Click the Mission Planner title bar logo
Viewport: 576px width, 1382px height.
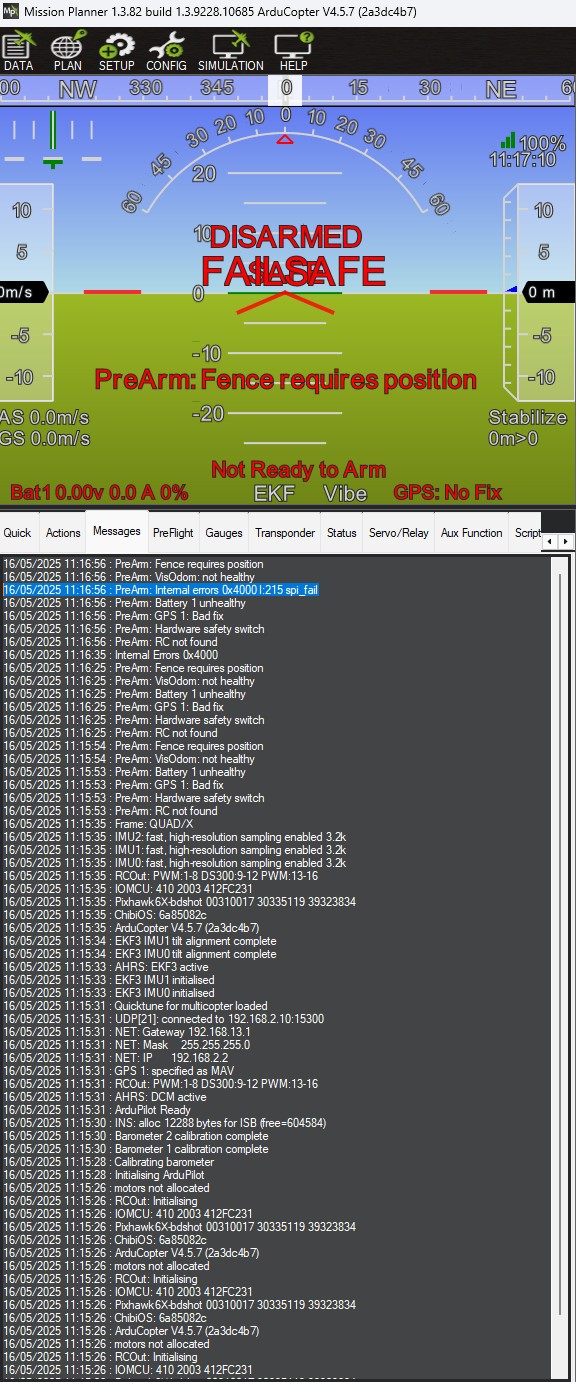click(x=11, y=12)
